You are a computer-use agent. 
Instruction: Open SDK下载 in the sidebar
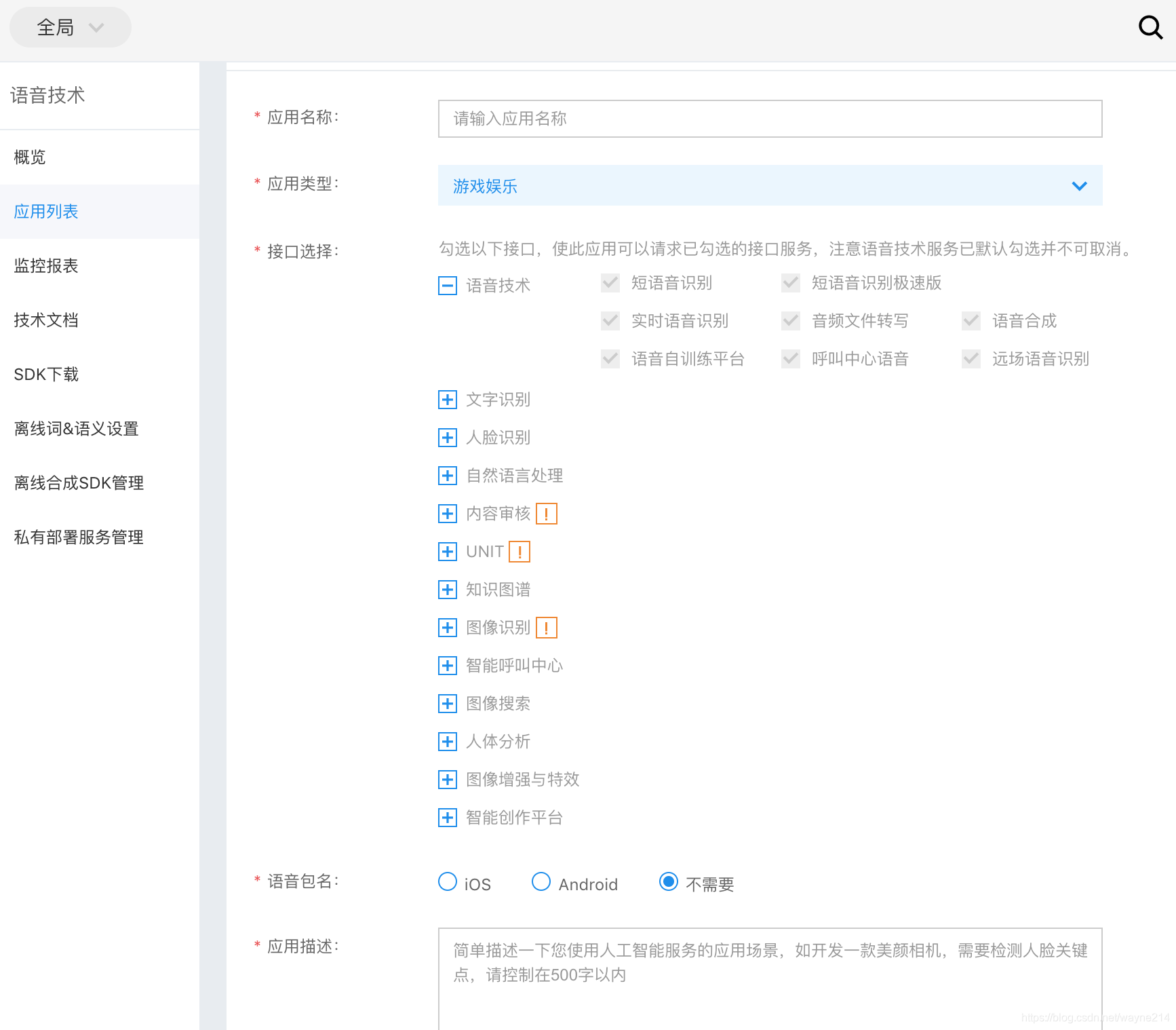[x=100, y=375]
